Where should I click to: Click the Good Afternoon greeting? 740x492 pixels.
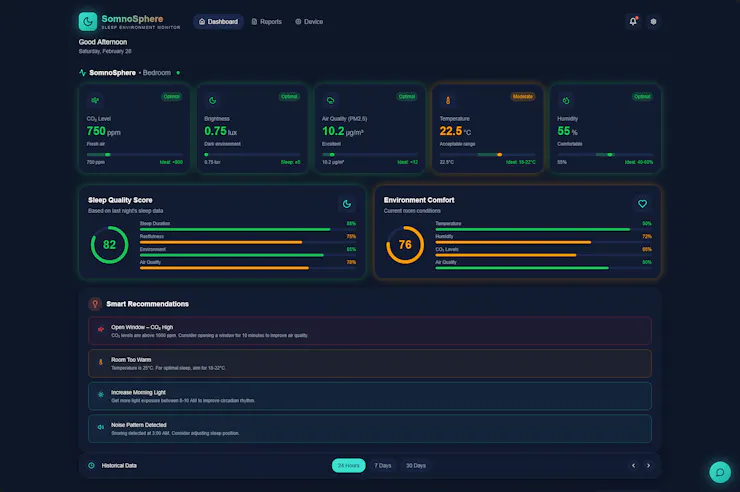coord(103,42)
